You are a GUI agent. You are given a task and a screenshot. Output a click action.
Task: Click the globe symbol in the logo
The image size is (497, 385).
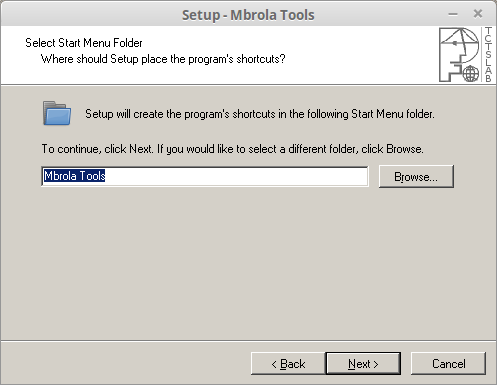click(x=471, y=74)
